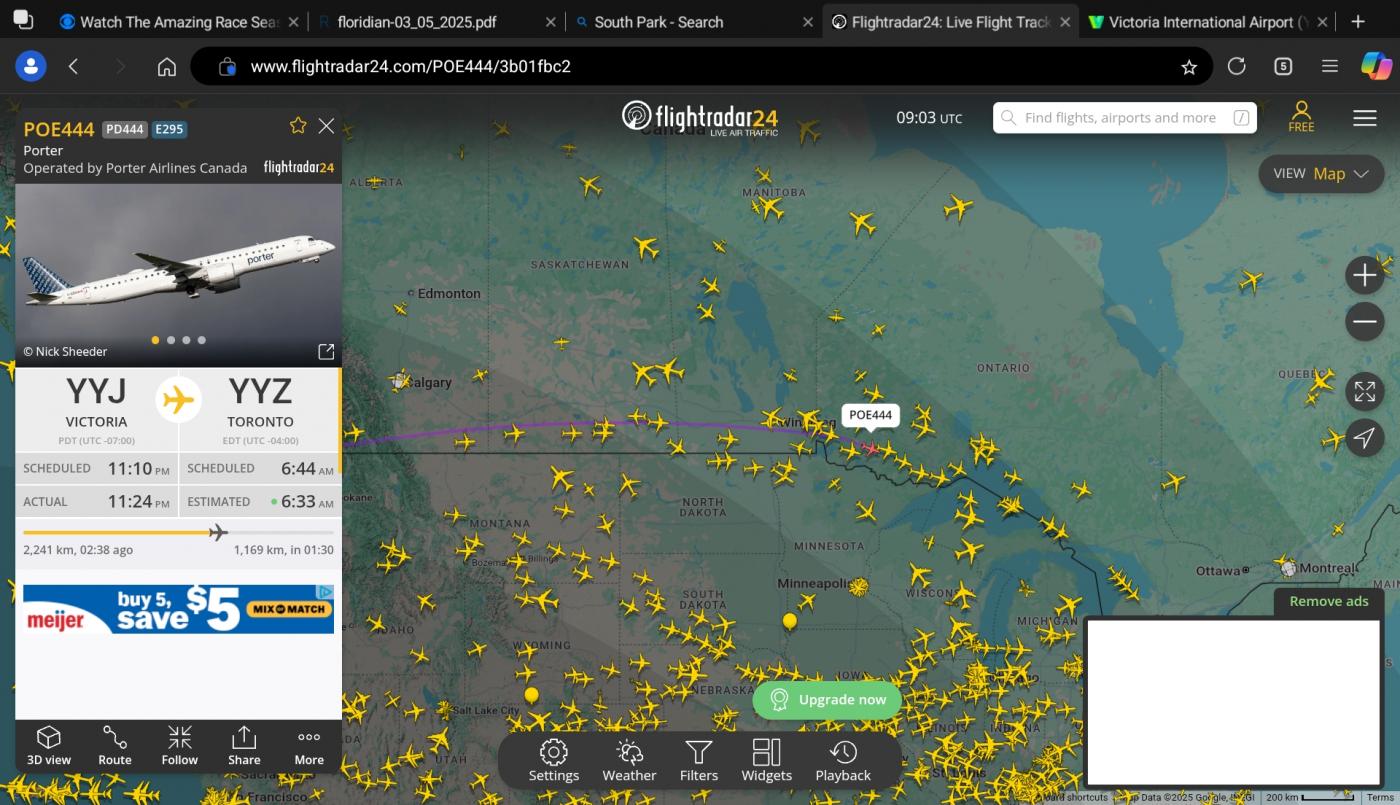This screenshot has width=1400, height=805.
Task: Open Playback mode
Action: point(843,760)
